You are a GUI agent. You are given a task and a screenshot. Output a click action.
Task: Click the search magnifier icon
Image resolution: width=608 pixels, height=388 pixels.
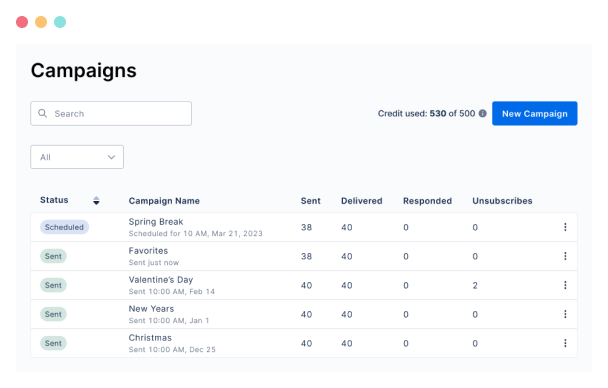42,113
